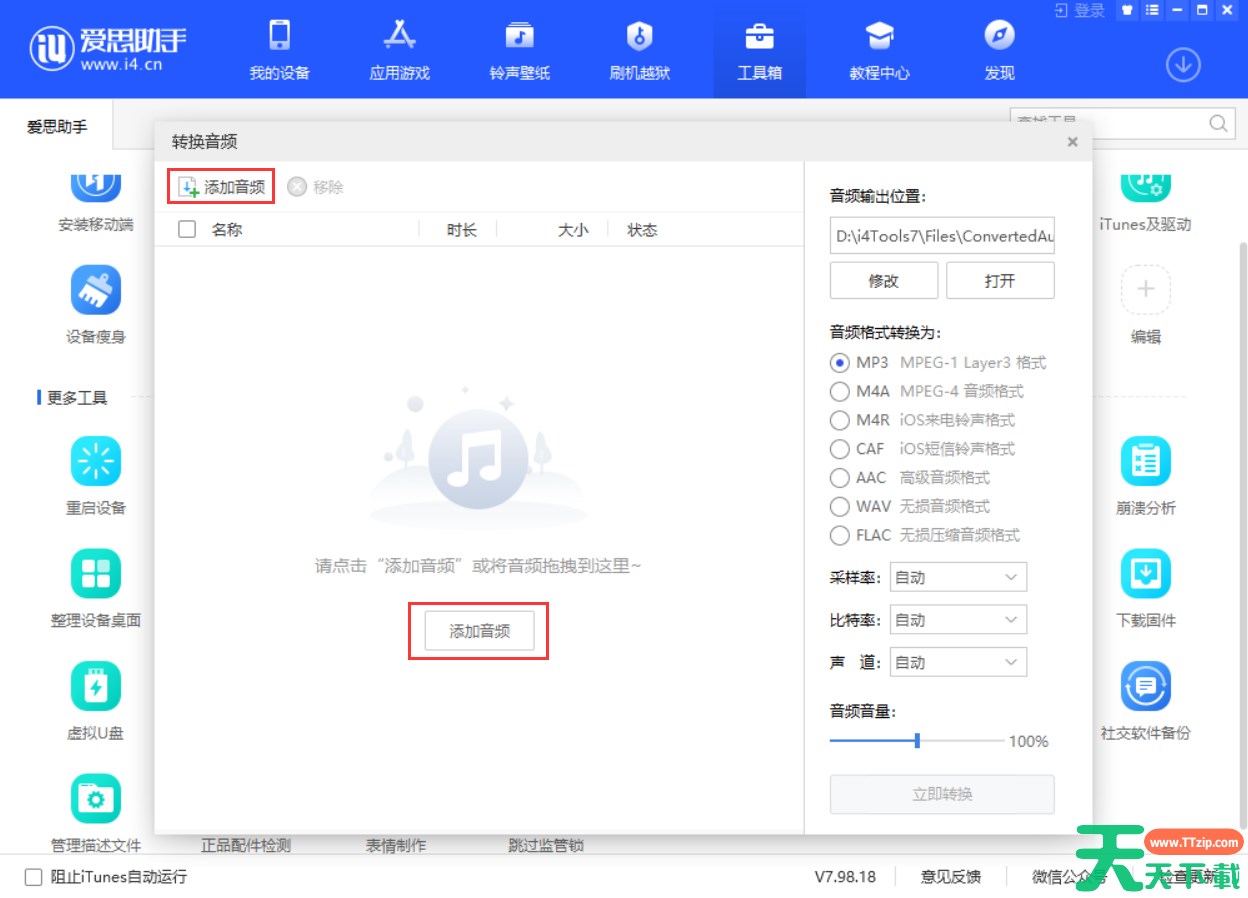Image resolution: width=1248 pixels, height=898 pixels.
Task: Open the 重启设备 tool icon
Action: pos(96,461)
